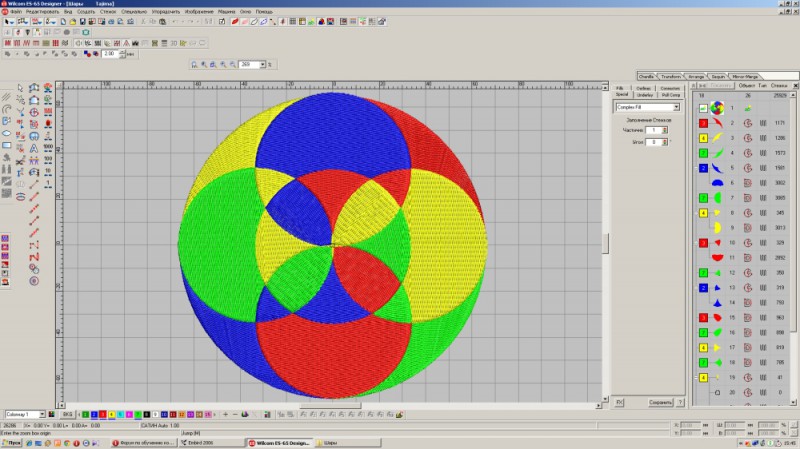800x449 pixels.
Task: Select black color 8 in the palette
Action: (146, 414)
